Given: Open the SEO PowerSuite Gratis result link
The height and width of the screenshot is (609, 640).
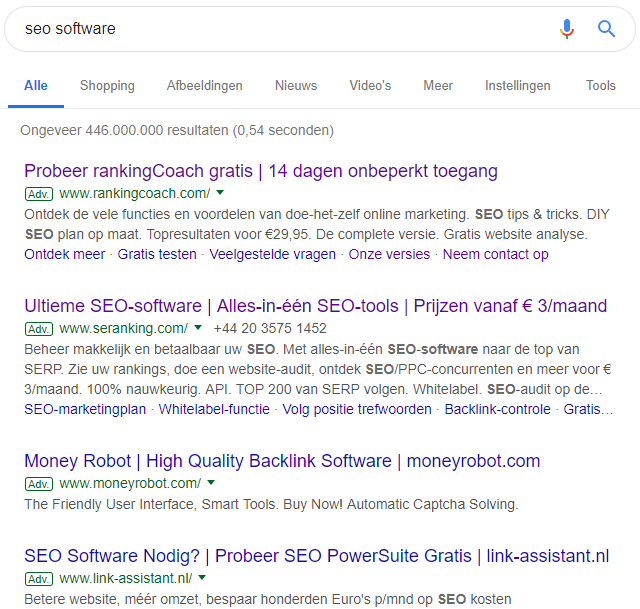Looking at the screenshot, I should tap(316, 556).
